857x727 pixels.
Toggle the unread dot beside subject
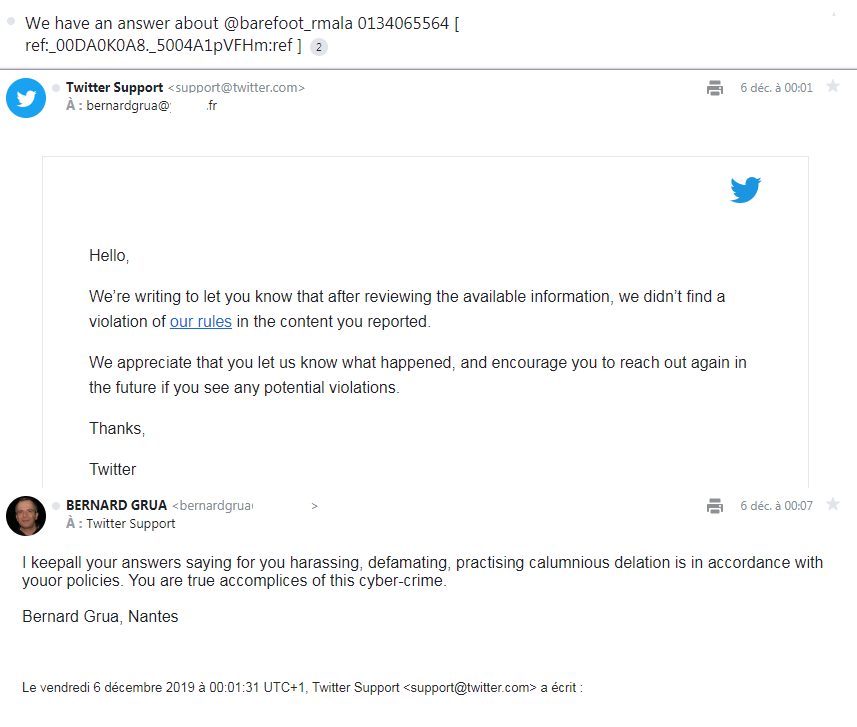[11, 20]
